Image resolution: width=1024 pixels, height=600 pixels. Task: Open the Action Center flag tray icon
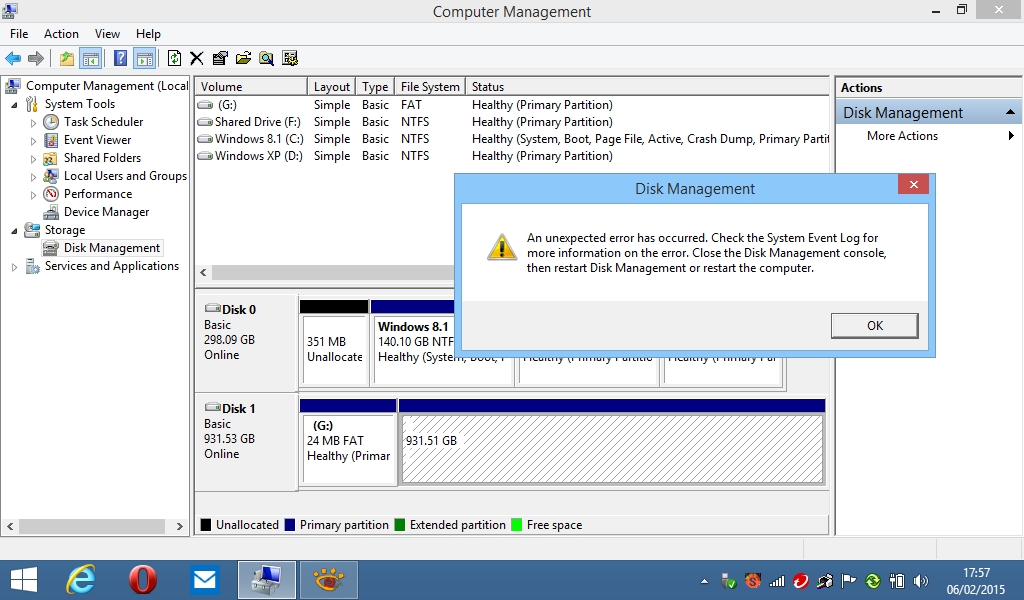pyautogui.click(x=848, y=580)
